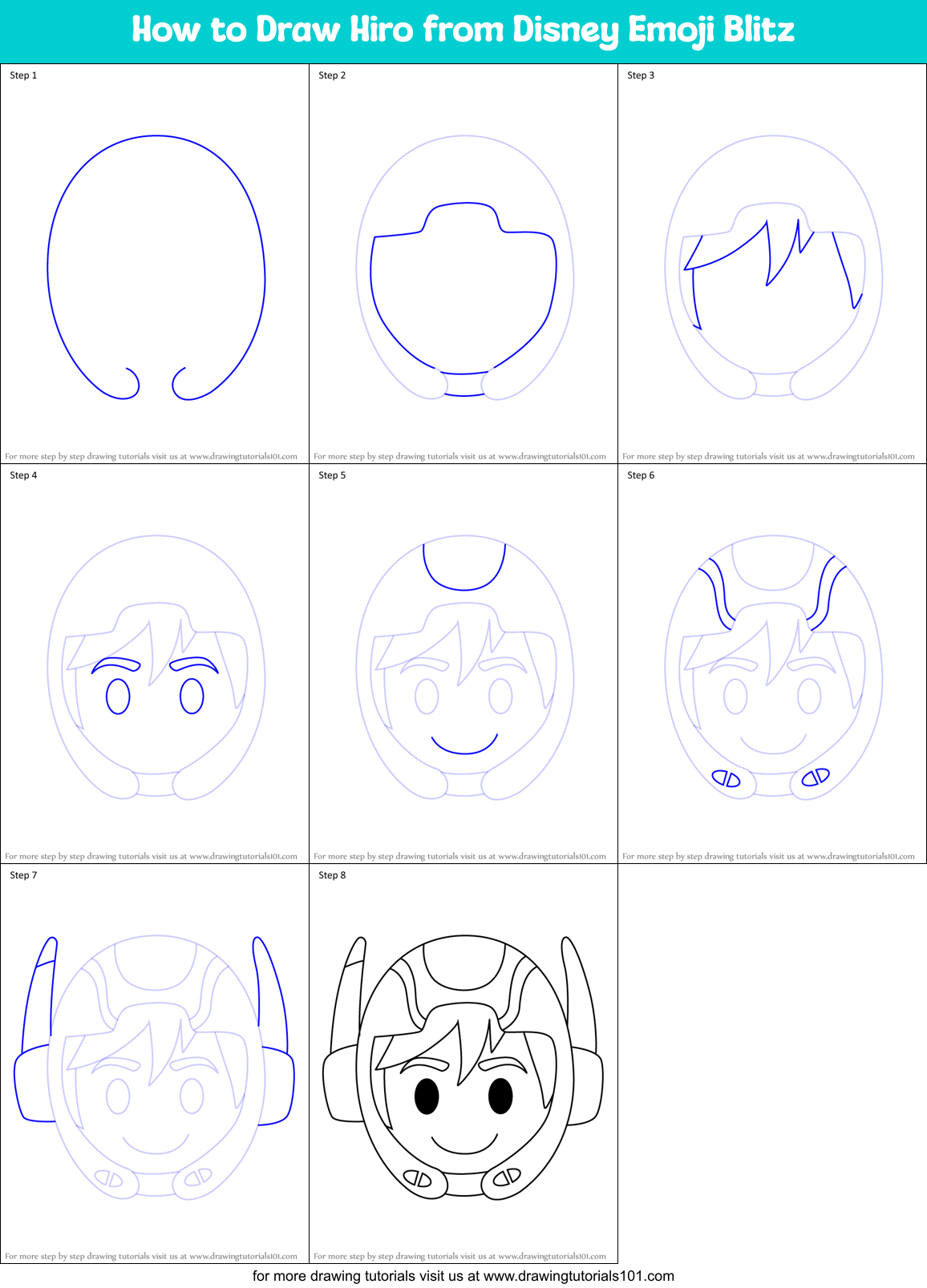Click the "Step 1" label

point(23,75)
